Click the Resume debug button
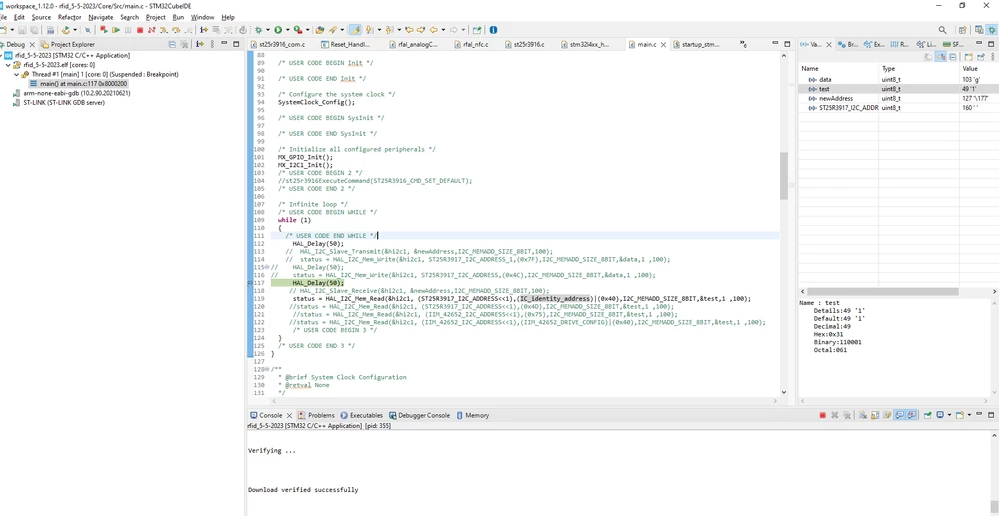999x516 pixels. [116, 30]
